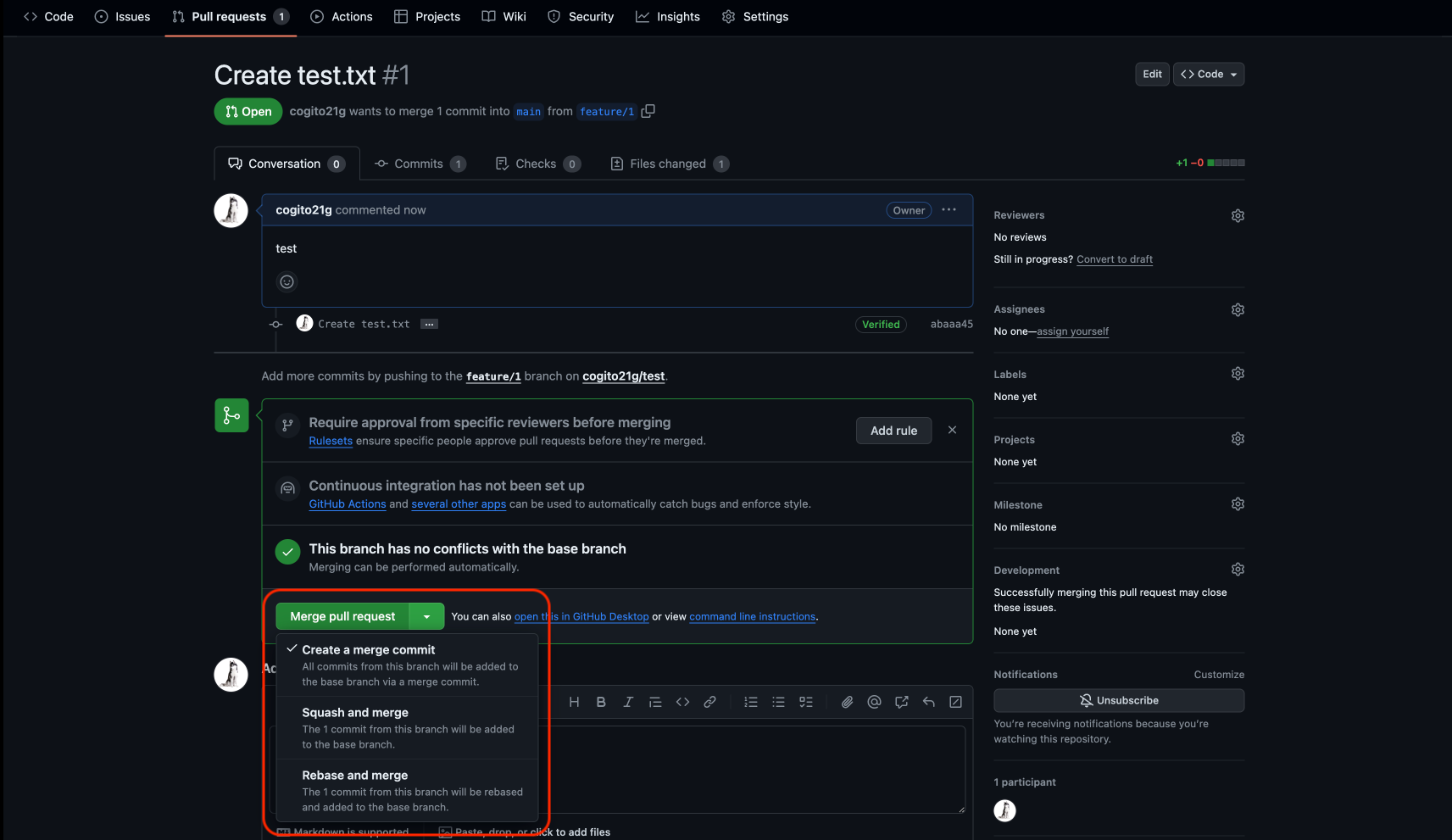Screen dimensions: 1452x840
Task: Open the Security repository tab
Action: (581, 16)
